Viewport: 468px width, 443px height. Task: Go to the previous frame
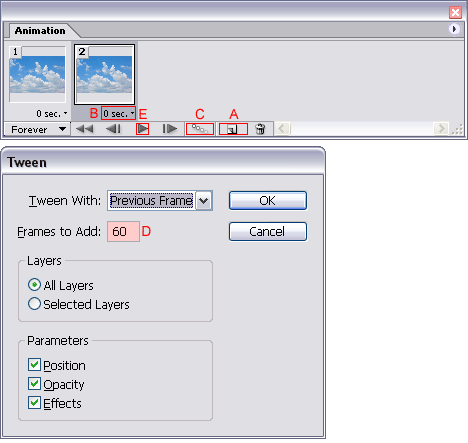(x=113, y=129)
